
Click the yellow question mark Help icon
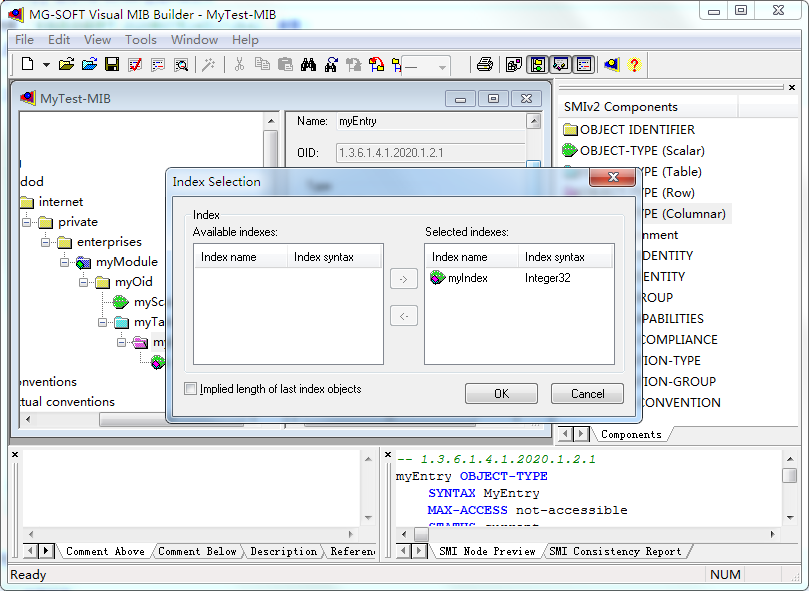pyautogui.click(x=633, y=65)
